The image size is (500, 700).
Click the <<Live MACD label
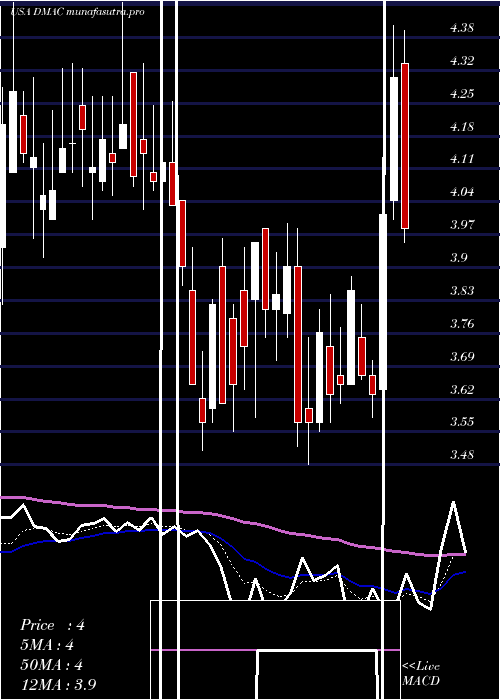(x=421, y=673)
